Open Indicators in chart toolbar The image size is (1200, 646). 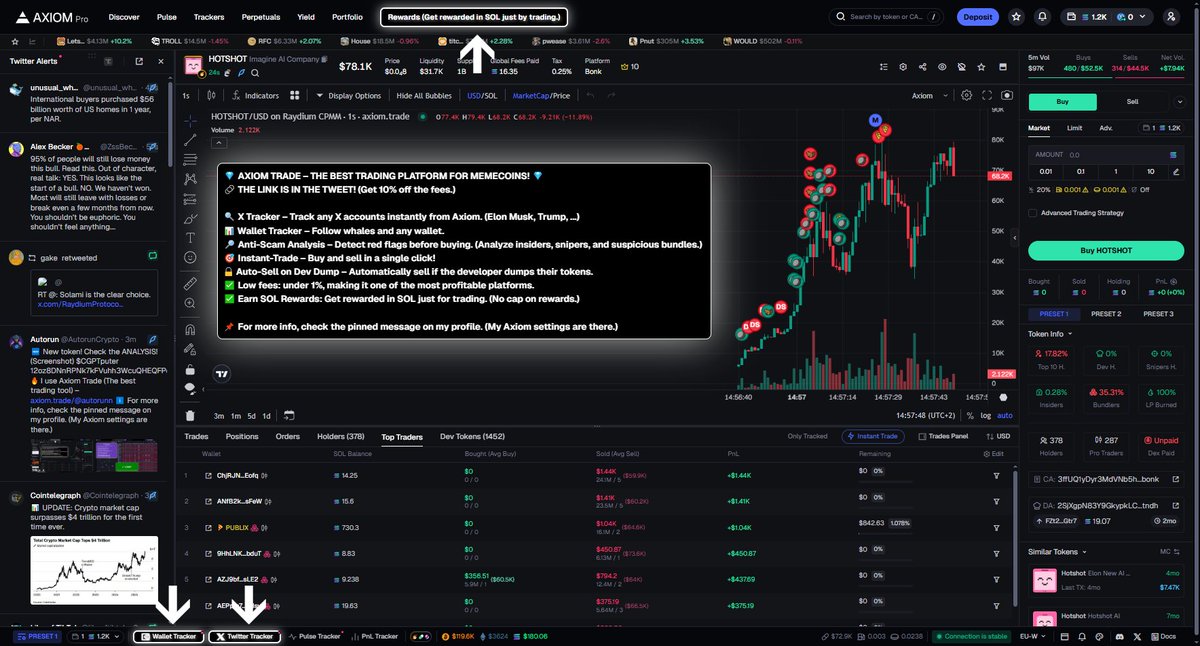point(255,96)
